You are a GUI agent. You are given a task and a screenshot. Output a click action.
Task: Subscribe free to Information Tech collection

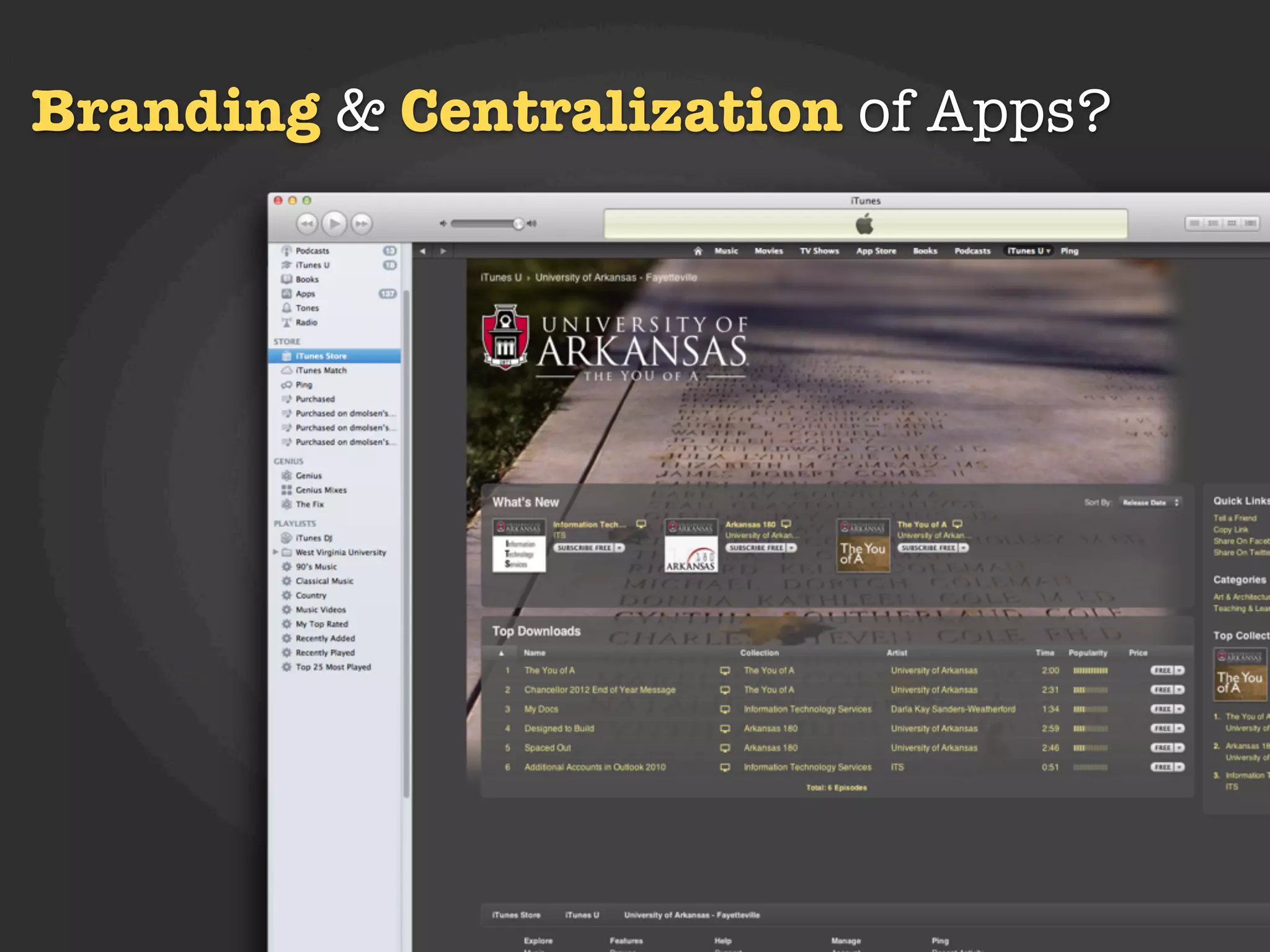(x=588, y=548)
